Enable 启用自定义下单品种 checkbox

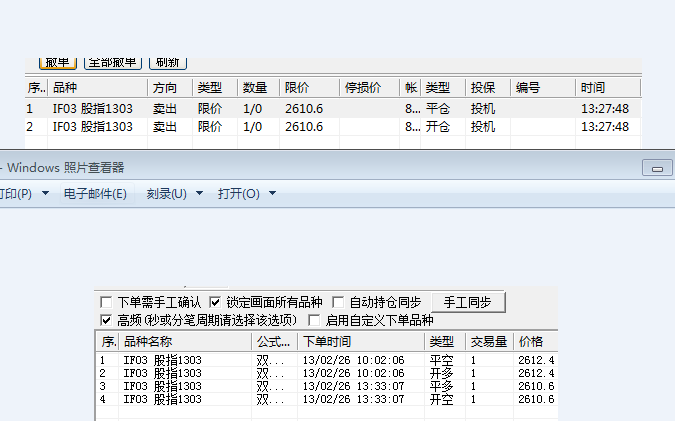coord(314,320)
